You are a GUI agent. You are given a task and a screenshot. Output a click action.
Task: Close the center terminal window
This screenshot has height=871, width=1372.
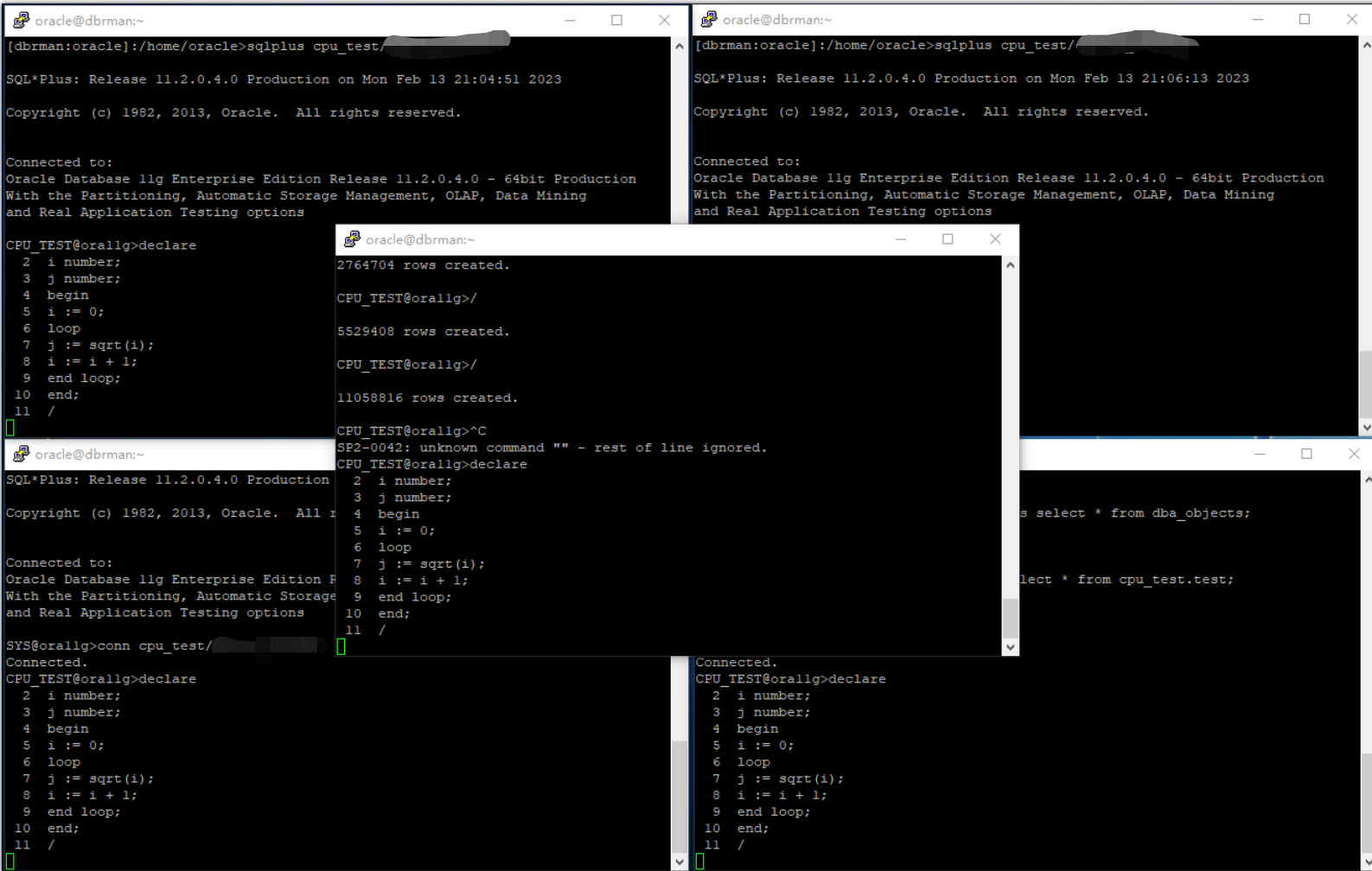pyautogui.click(x=995, y=239)
